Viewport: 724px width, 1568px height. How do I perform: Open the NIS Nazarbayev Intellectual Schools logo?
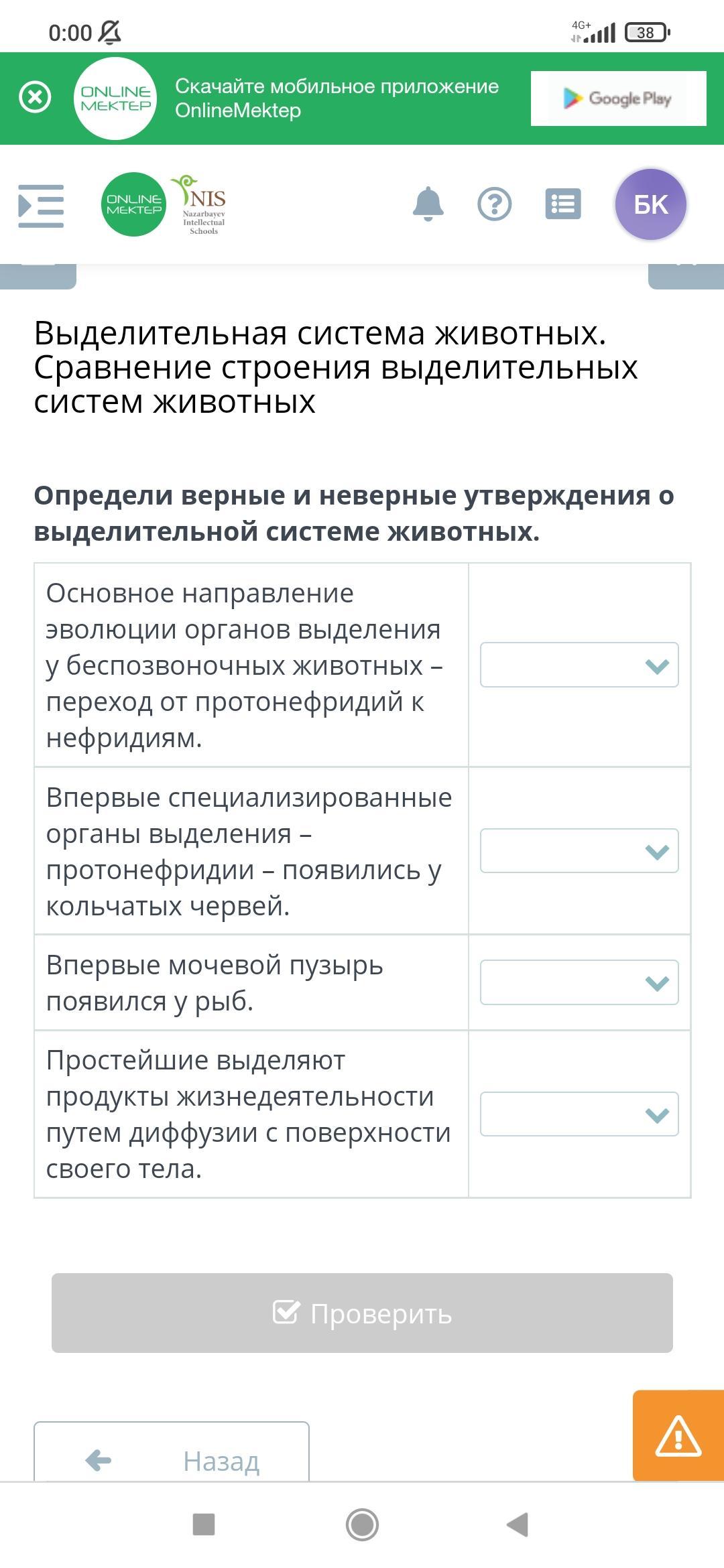click(x=202, y=205)
